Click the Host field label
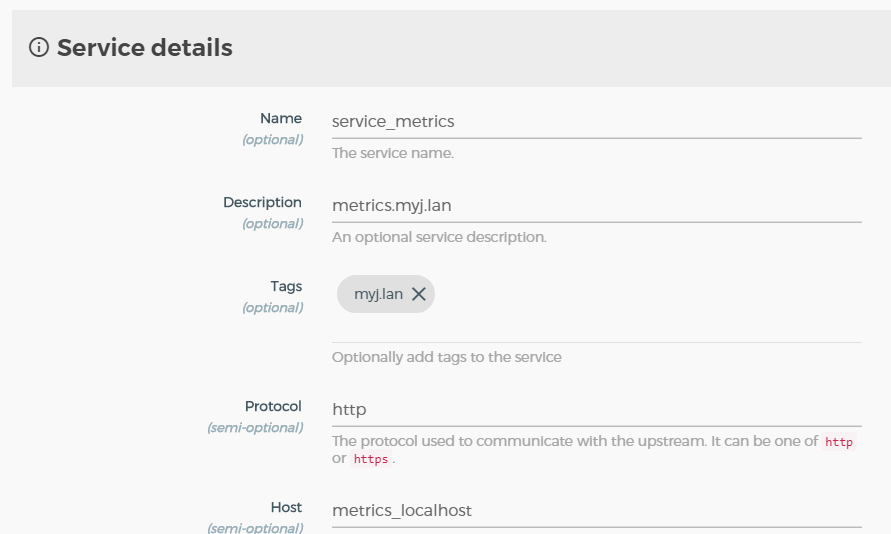This screenshot has width=891, height=534. click(286, 507)
